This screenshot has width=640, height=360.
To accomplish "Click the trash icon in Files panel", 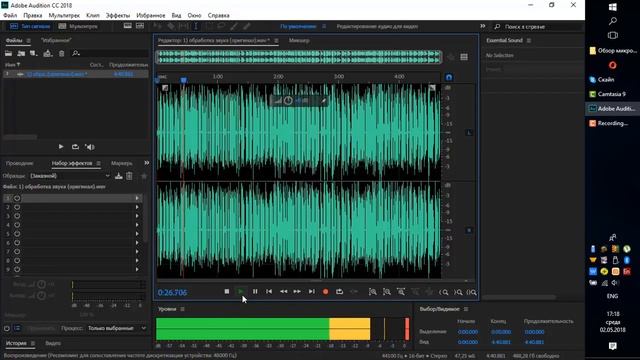I will (61, 53).
